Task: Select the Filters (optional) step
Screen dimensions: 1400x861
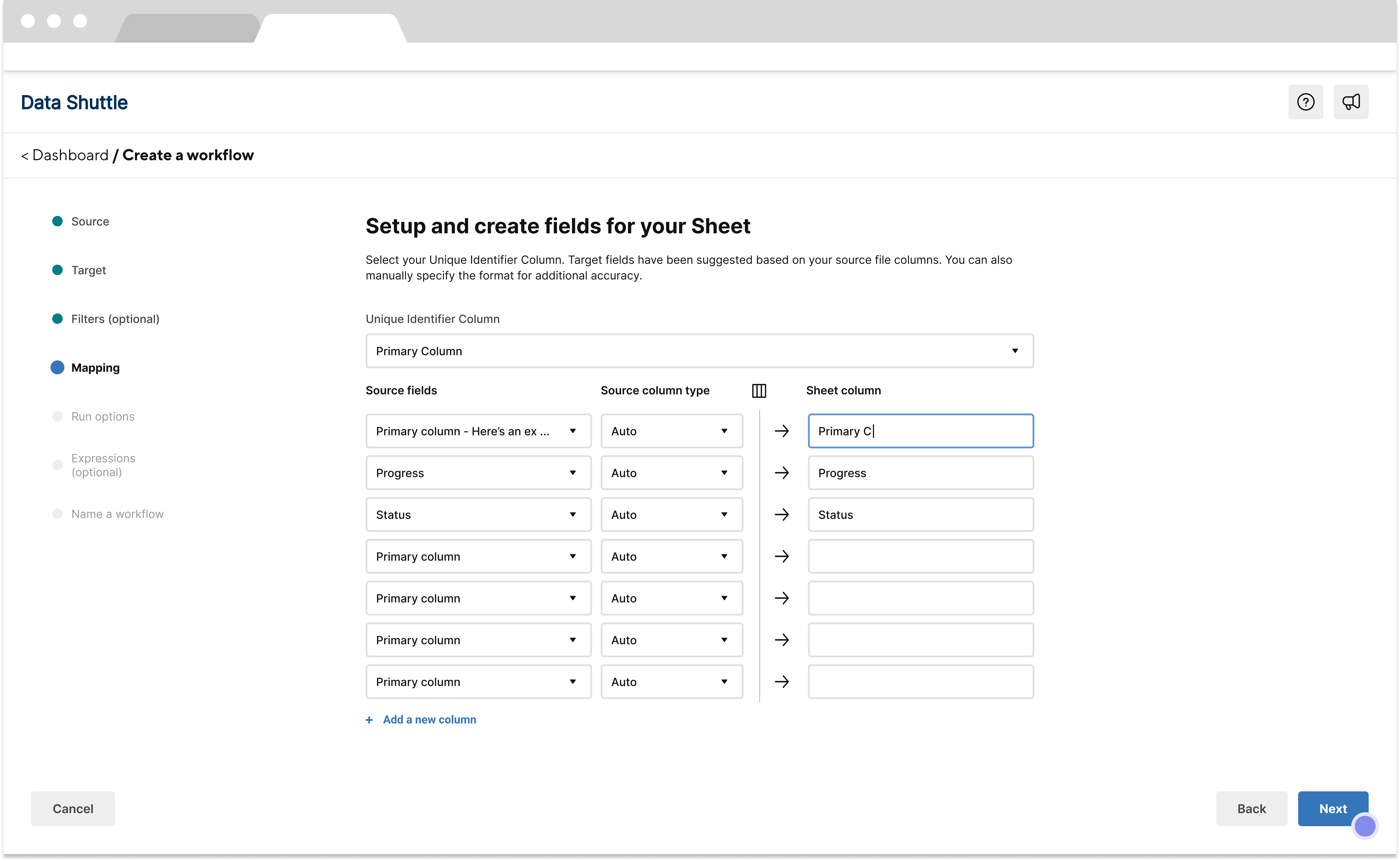Action: coord(114,319)
